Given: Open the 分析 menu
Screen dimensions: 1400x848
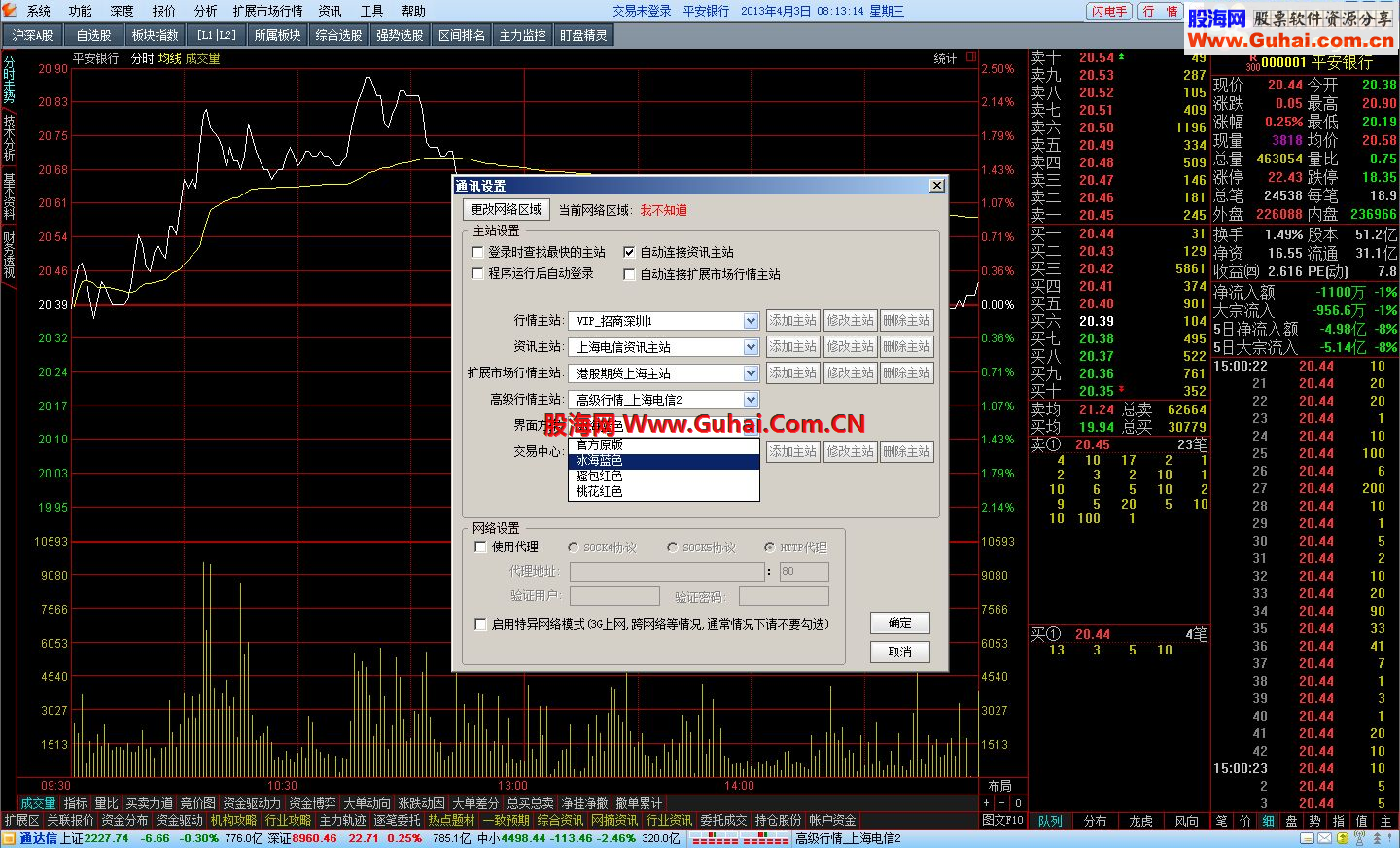Looking at the screenshot, I should click(x=206, y=11).
